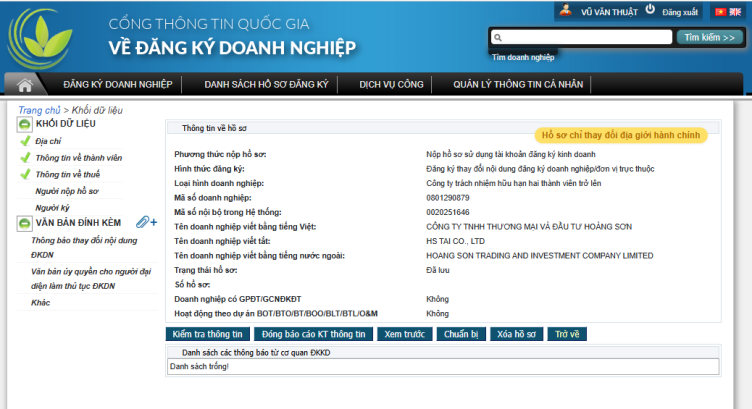
Task: Select Người nộp hồ sơ in sidebar
Action: pyautogui.click(x=66, y=190)
